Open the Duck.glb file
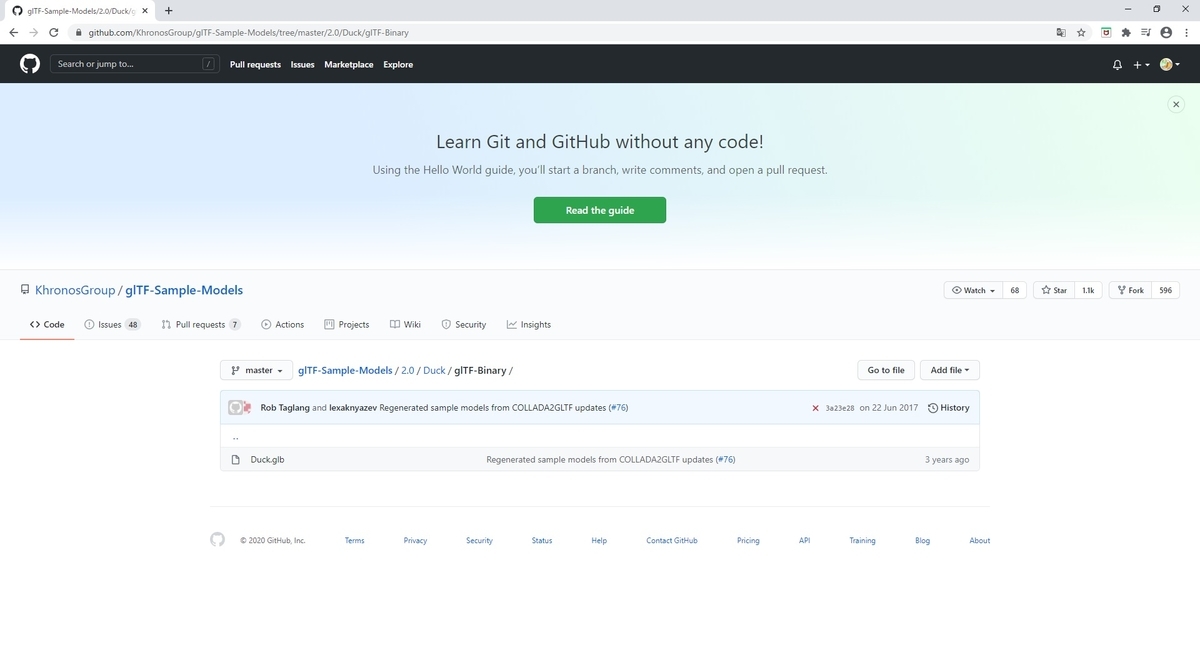This screenshot has width=1200, height=650. pyautogui.click(x=267, y=460)
